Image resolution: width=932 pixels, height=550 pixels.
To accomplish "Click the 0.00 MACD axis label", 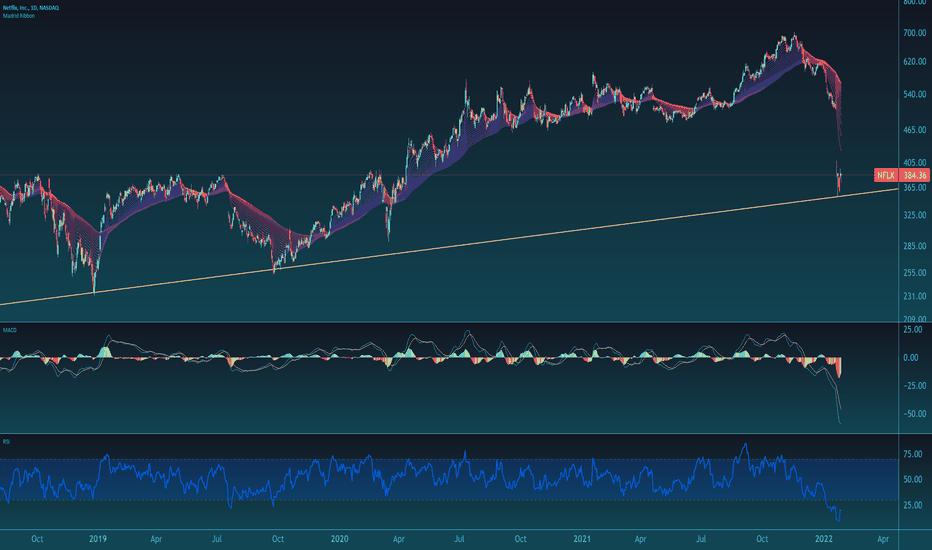I will (x=911, y=358).
